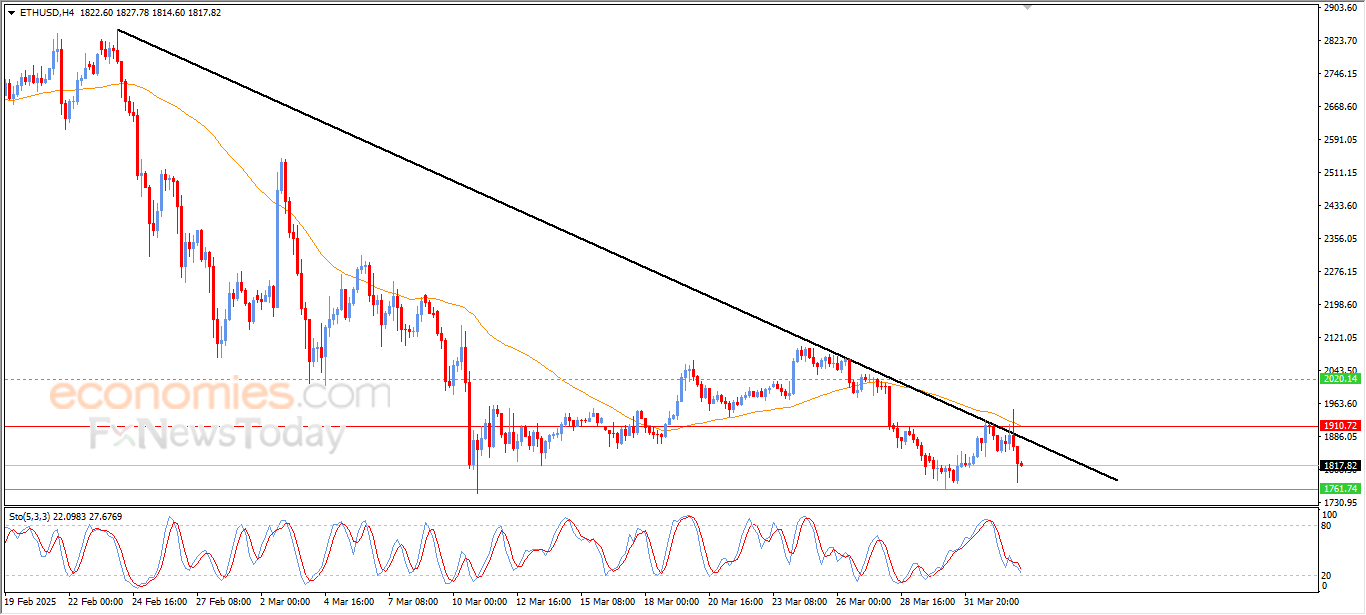The image size is (1366, 615).
Task: Click the 12 Mar 16:00 time label
Action: coord(544,602)
